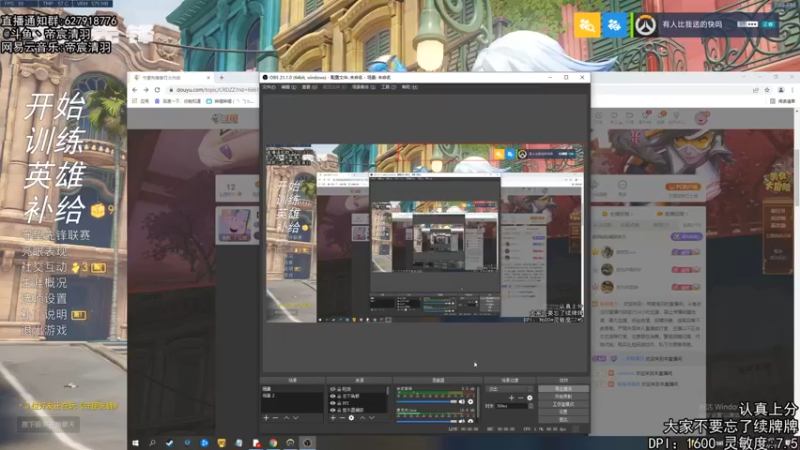Open settings gear for 台式音响 mixer channel
The image size is (800, 450).
(x=470, y=402)
